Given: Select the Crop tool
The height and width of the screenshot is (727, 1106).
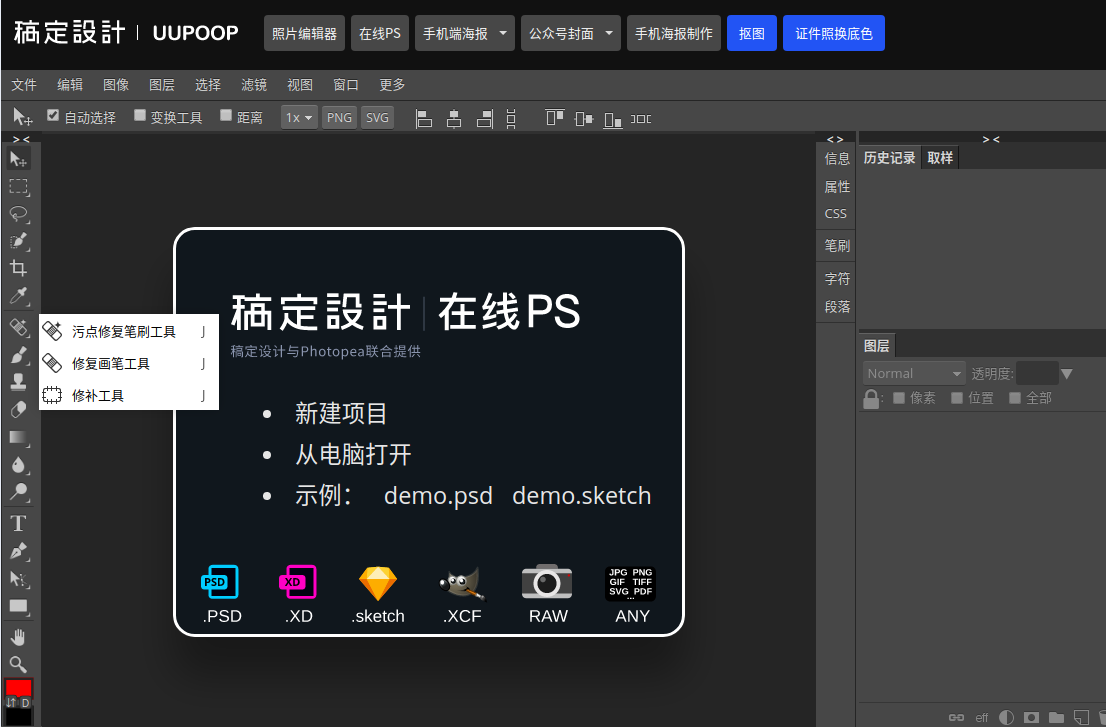Looking at the screenshot, I should (18, 268).
